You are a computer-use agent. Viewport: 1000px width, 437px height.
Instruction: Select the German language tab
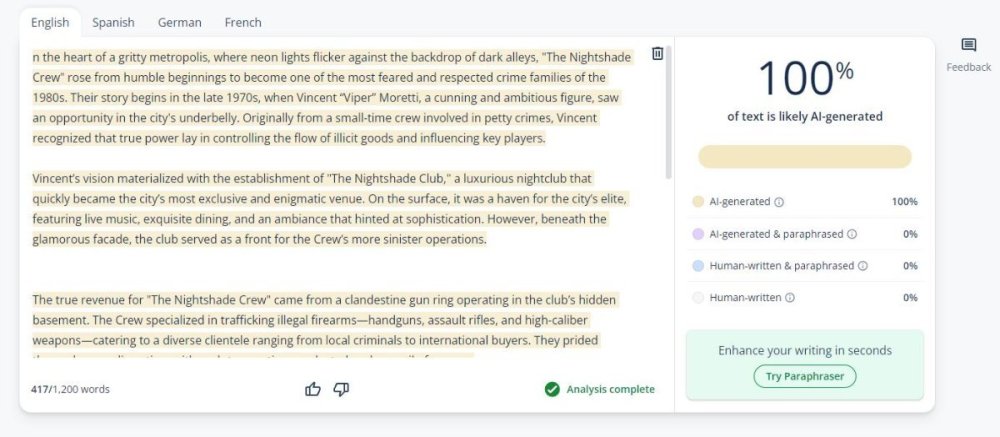(179, 22)
